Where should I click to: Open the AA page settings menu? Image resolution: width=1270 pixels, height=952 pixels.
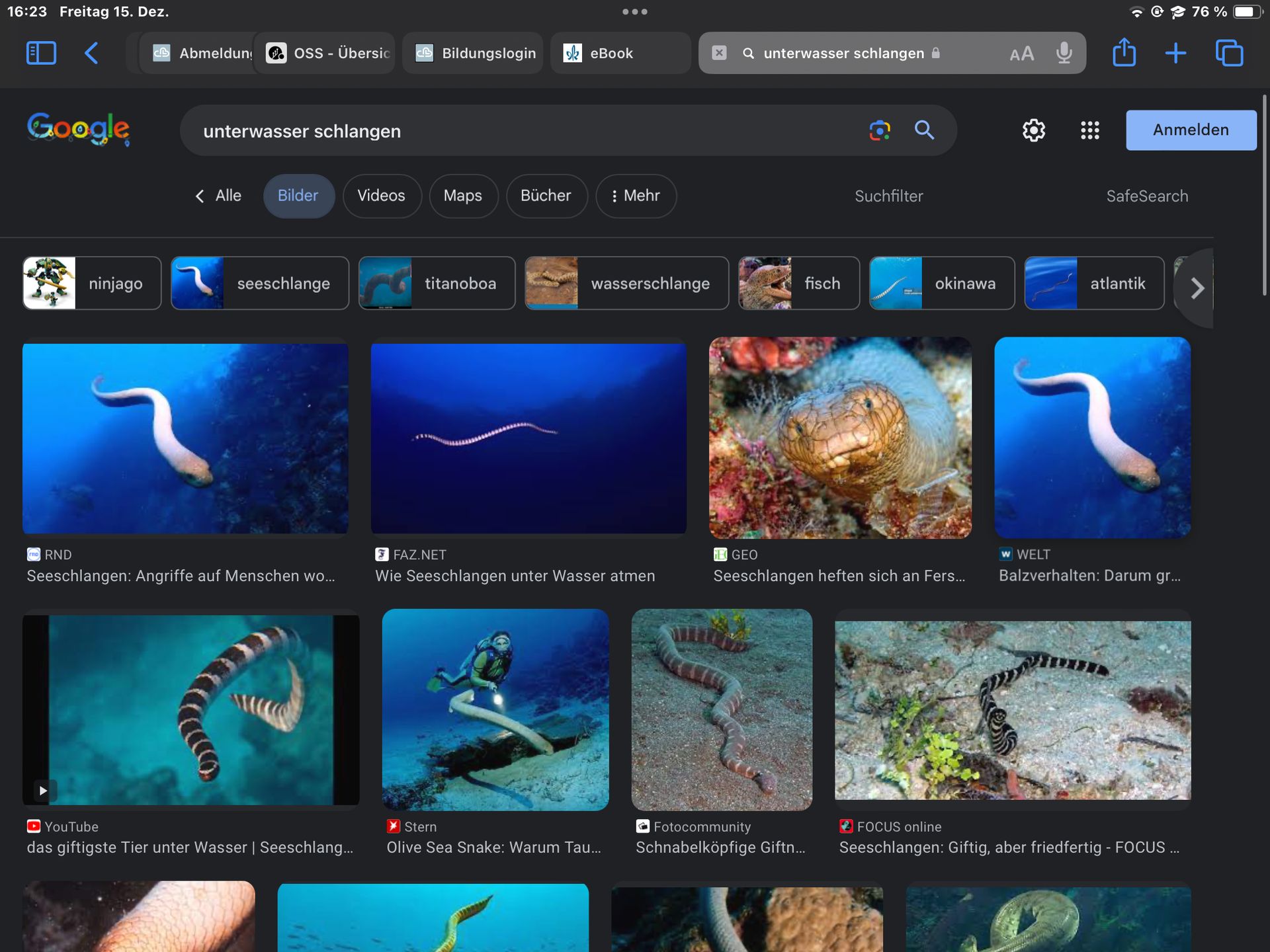1021,54
